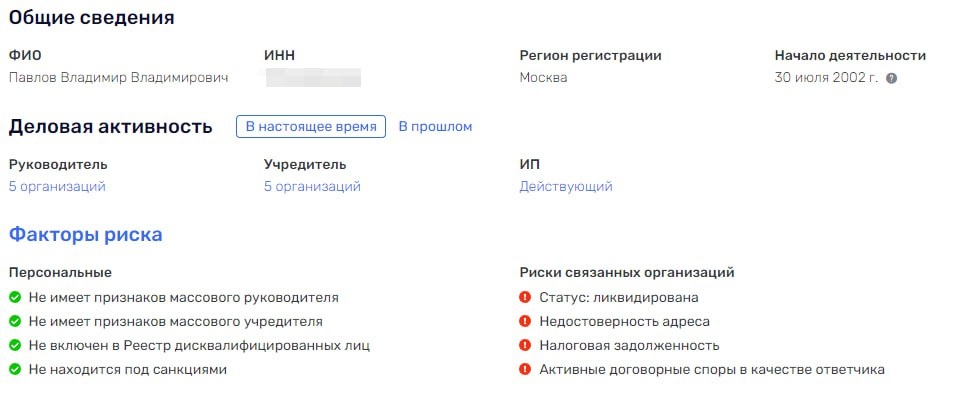The image size is (967, 400).
Task: Click the «Налоговая задолженность» risk item
Action: coord(629,345)
